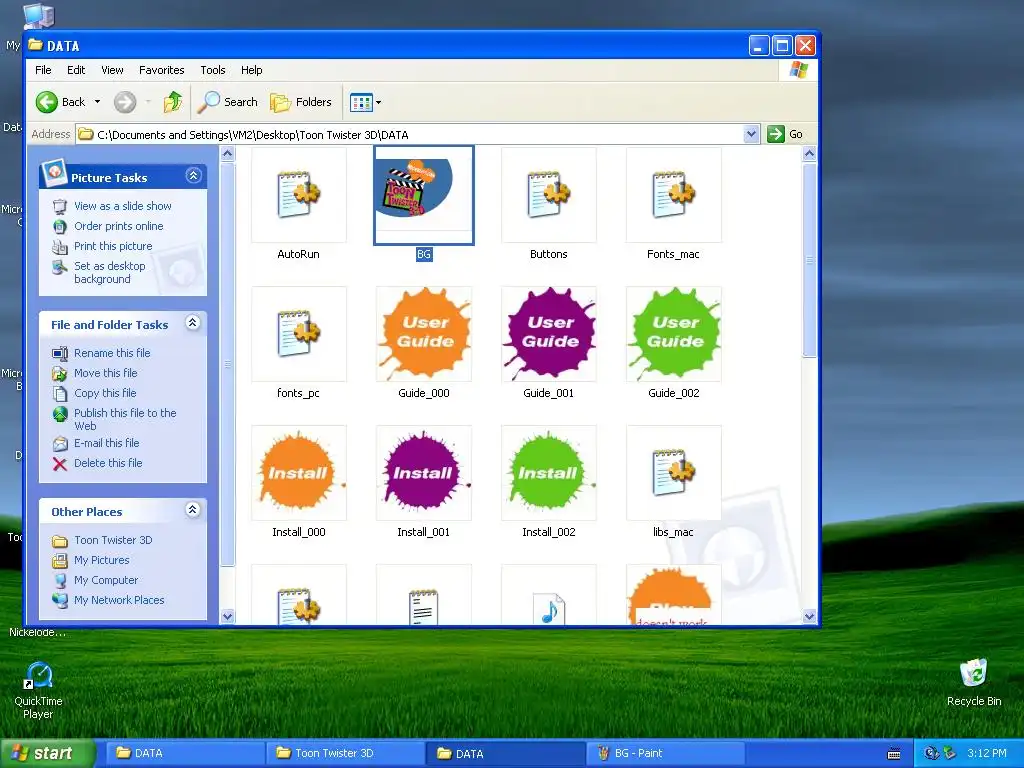Select the orange Install_000 thumbnail
This screenshot has height=768, width=1024.
(x=298, y=473)
